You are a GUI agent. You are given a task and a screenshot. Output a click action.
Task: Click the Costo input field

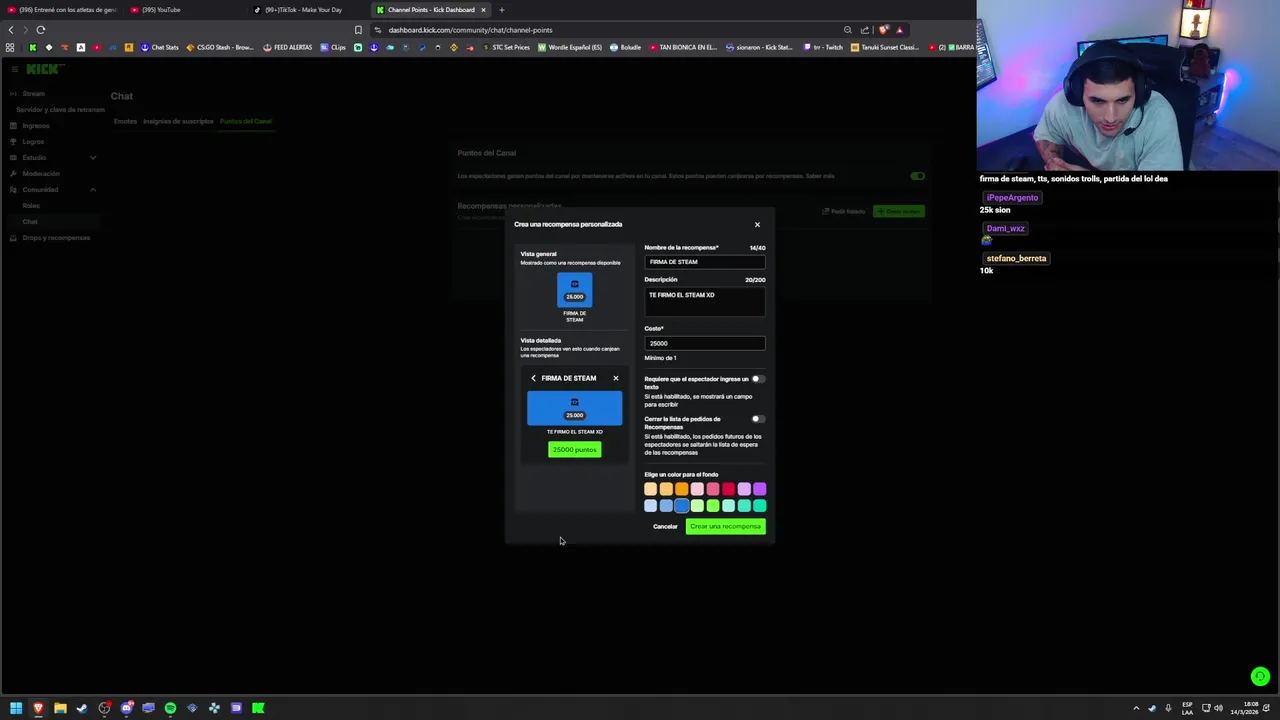coord(705,343)
